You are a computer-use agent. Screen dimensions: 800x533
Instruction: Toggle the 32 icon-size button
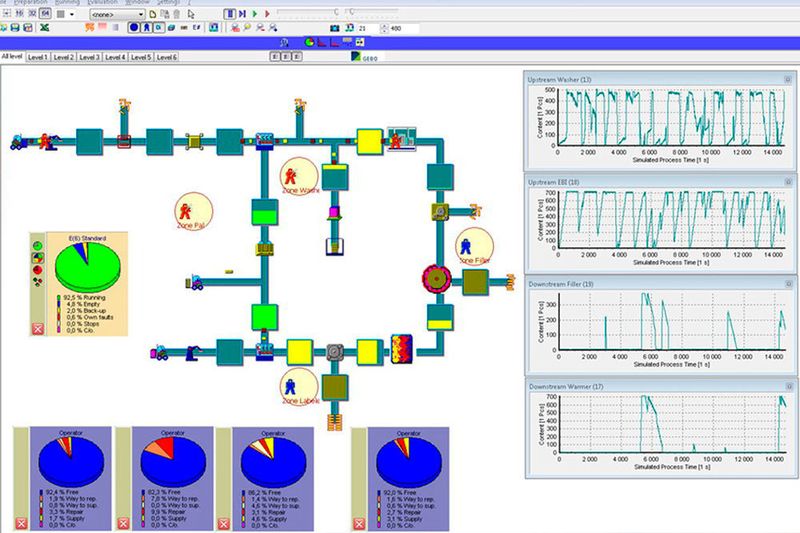[x=32, y=14]
